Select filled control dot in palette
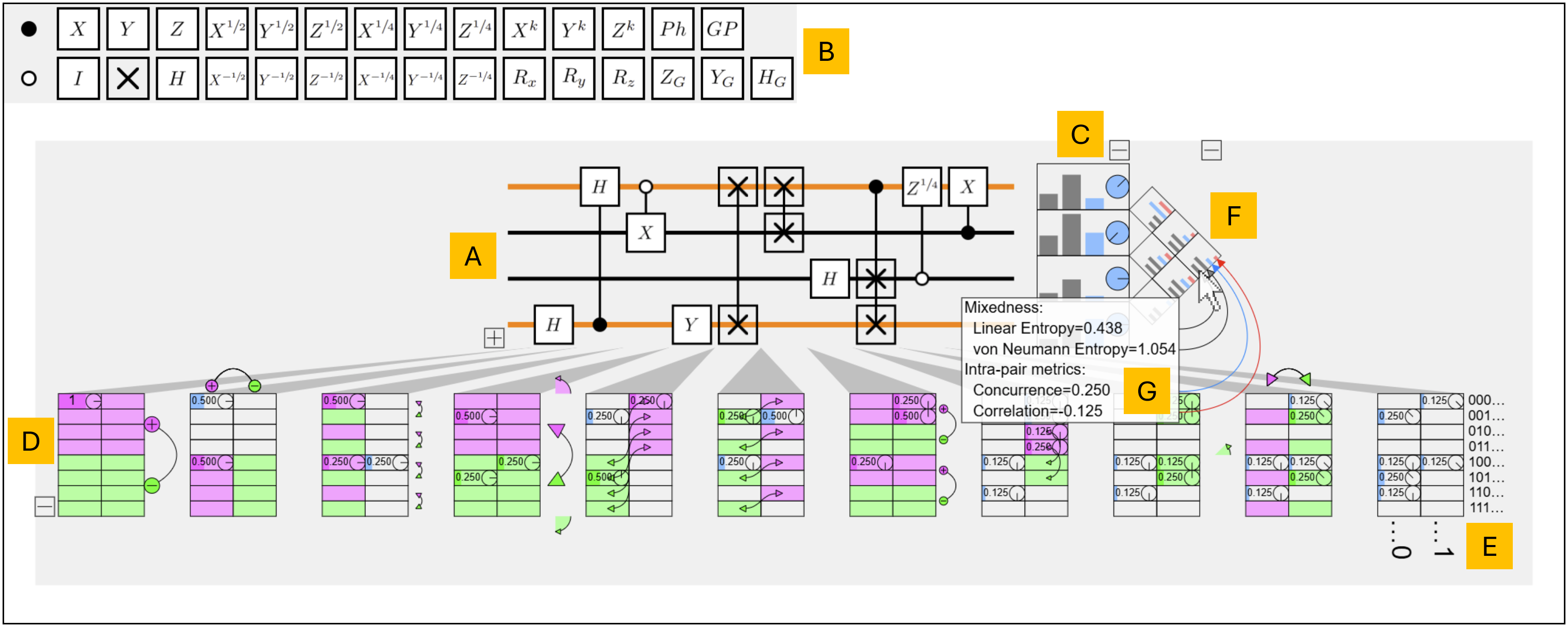The image size is (1568, 627). coord(28,28)
